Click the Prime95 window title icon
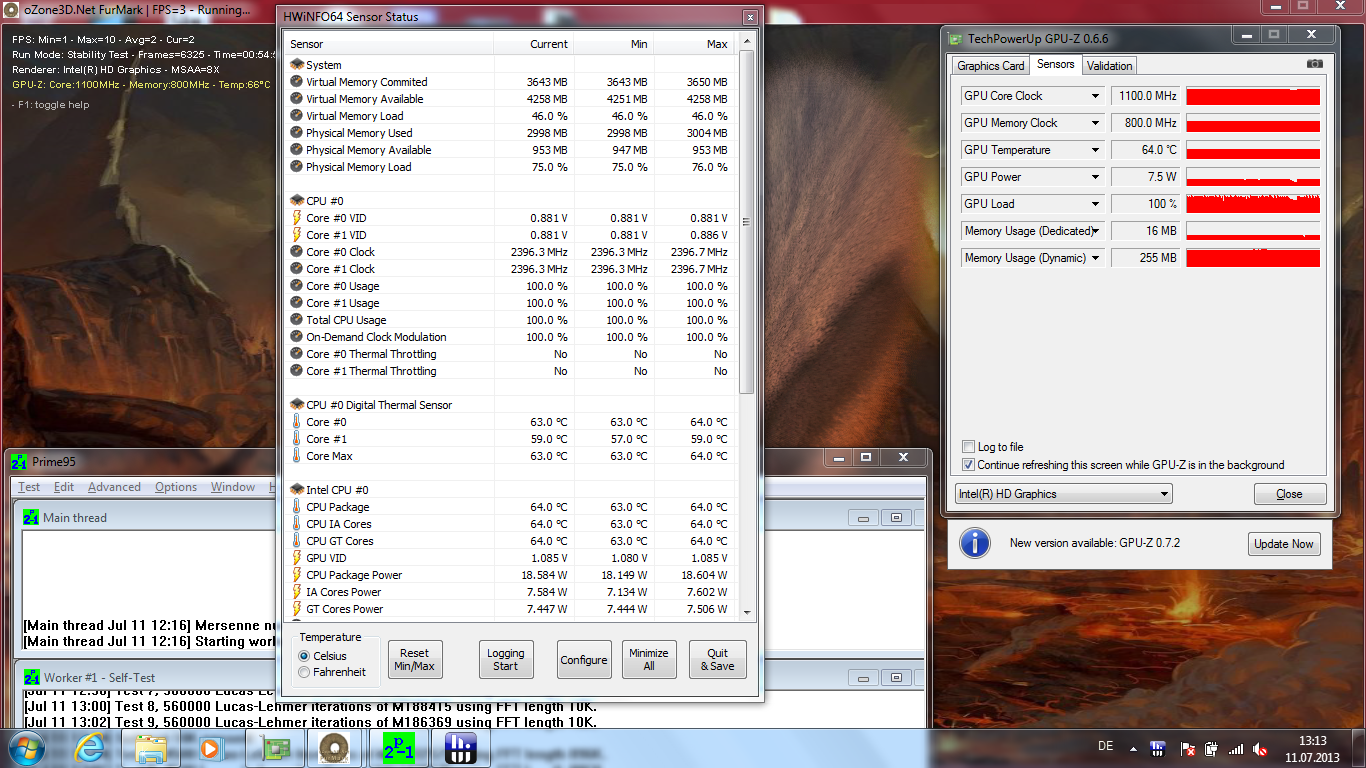This screenshot has height=768, width=1366. coord(20,462)
